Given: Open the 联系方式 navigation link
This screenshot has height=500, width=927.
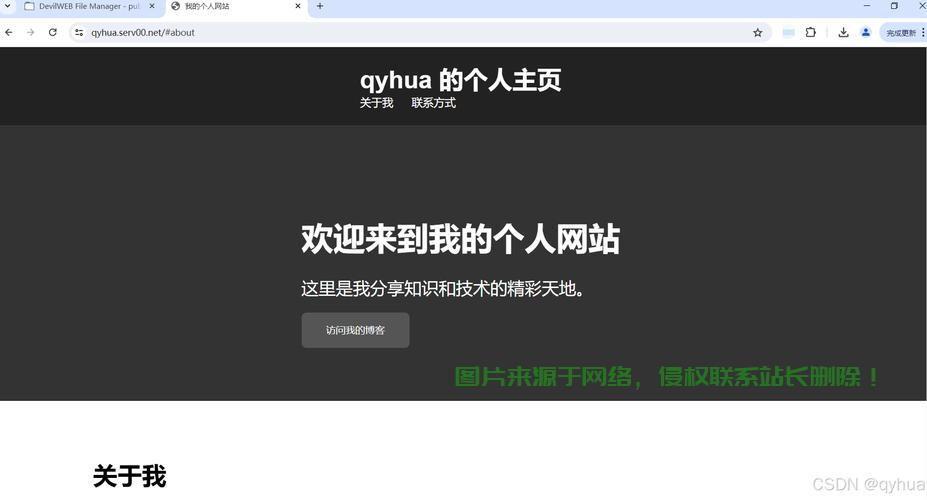Looking at the screenshot, I should point(433,103).
